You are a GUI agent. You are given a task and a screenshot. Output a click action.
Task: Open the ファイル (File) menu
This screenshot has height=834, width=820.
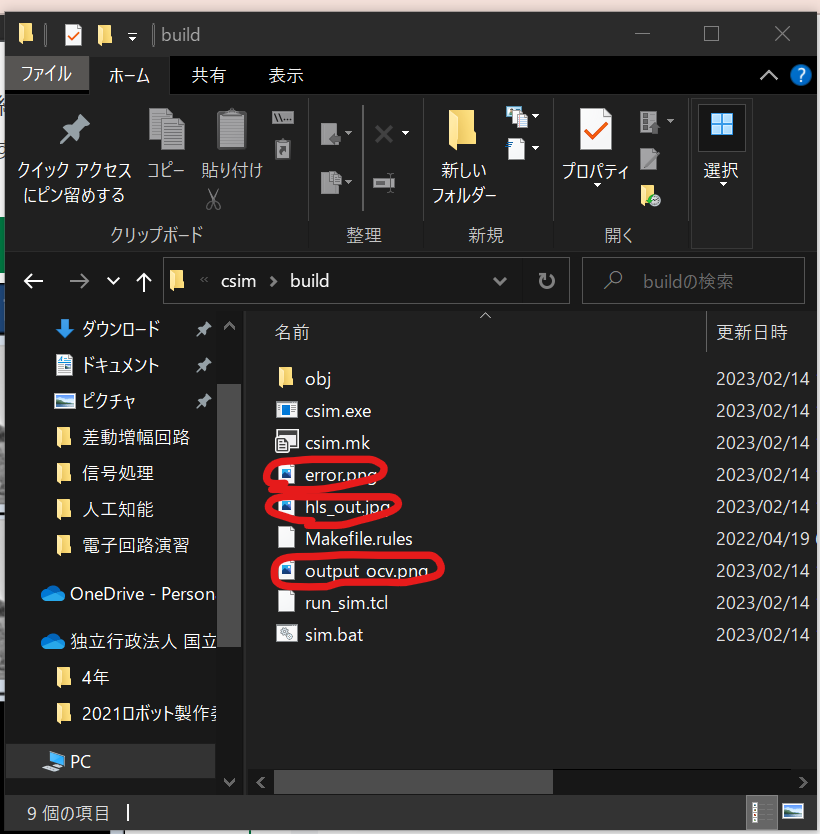click(x=46, y=75)
